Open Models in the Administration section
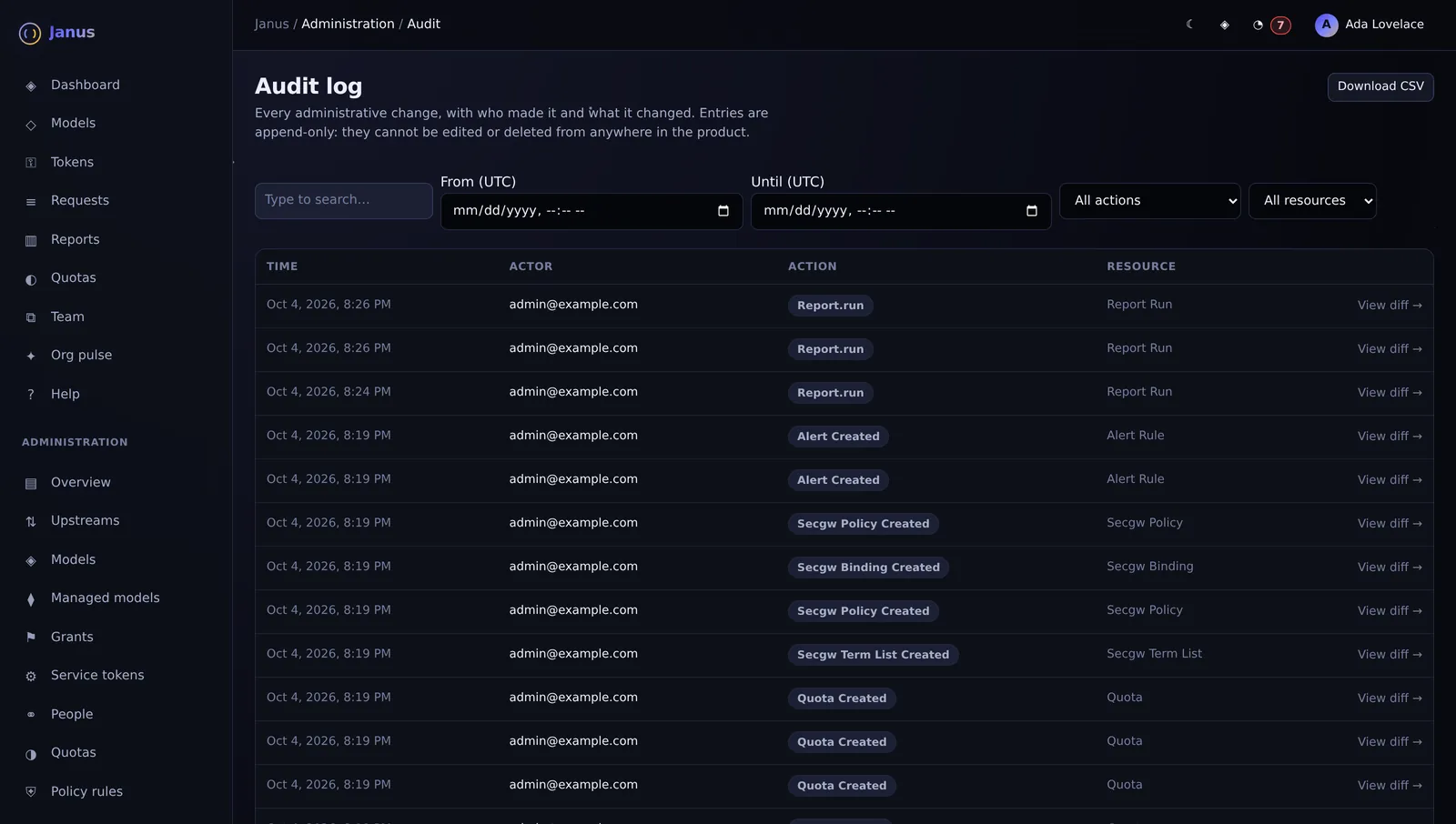The height and width of the screenshot is (824, 1456). pos(73,559)
